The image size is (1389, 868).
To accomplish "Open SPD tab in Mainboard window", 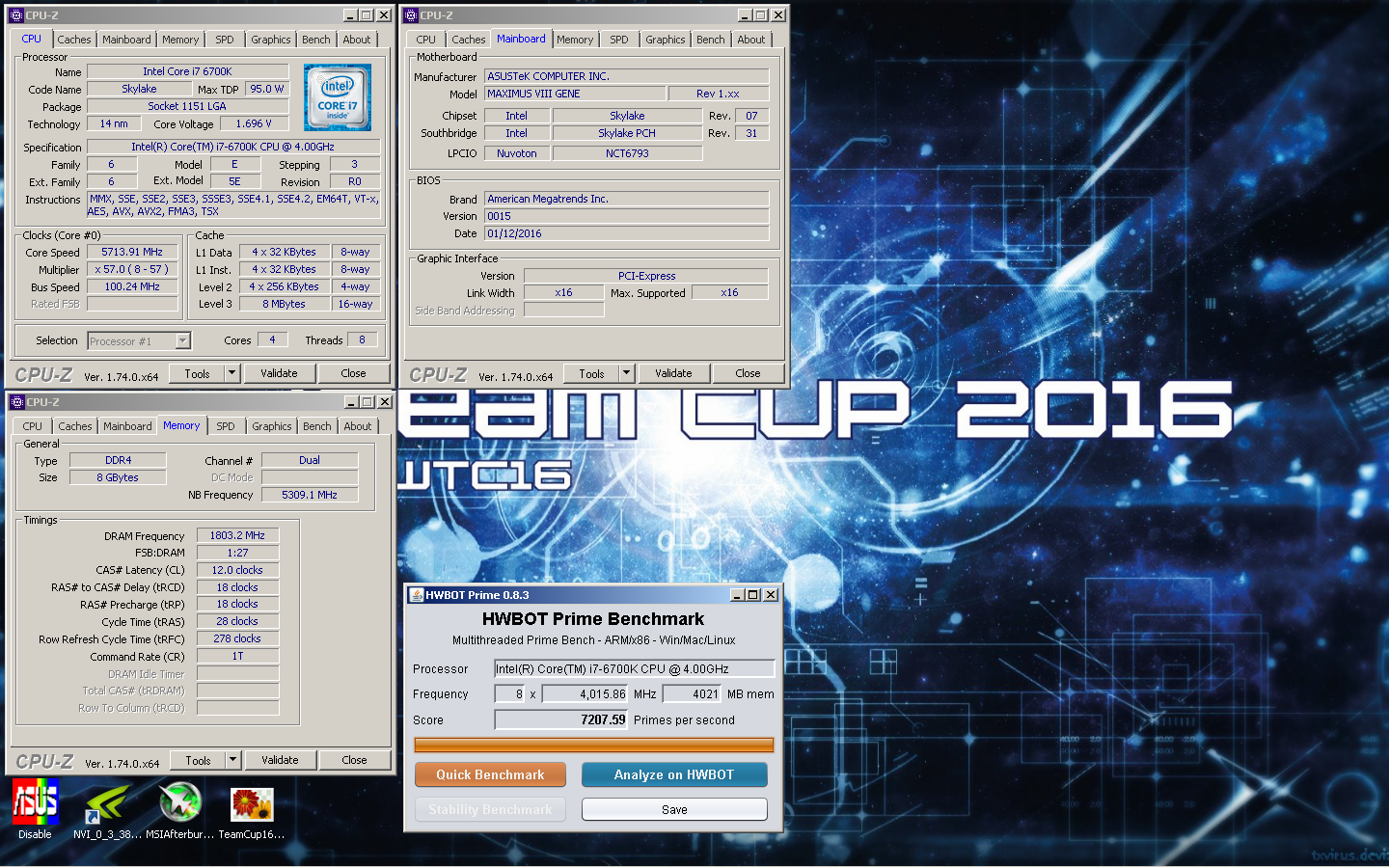I will point(619,40).
